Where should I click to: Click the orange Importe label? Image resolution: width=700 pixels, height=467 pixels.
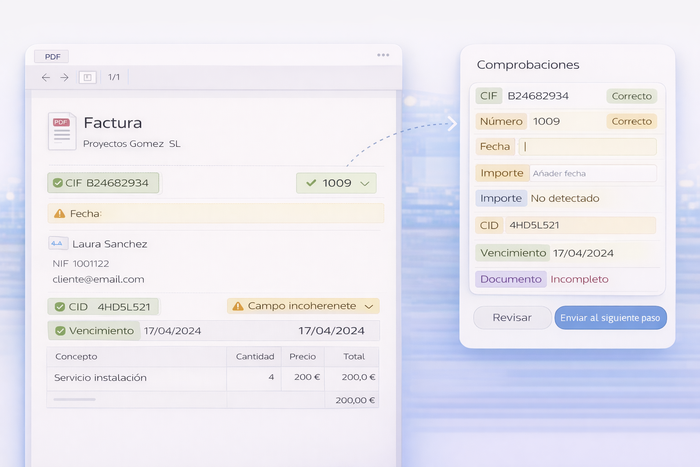pos(502,173)
